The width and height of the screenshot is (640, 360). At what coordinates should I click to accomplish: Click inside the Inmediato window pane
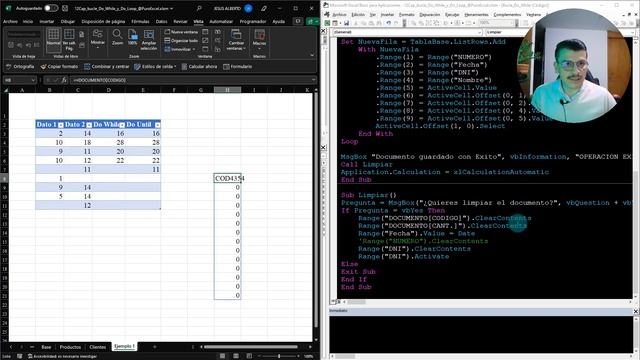tap(481, 334)
